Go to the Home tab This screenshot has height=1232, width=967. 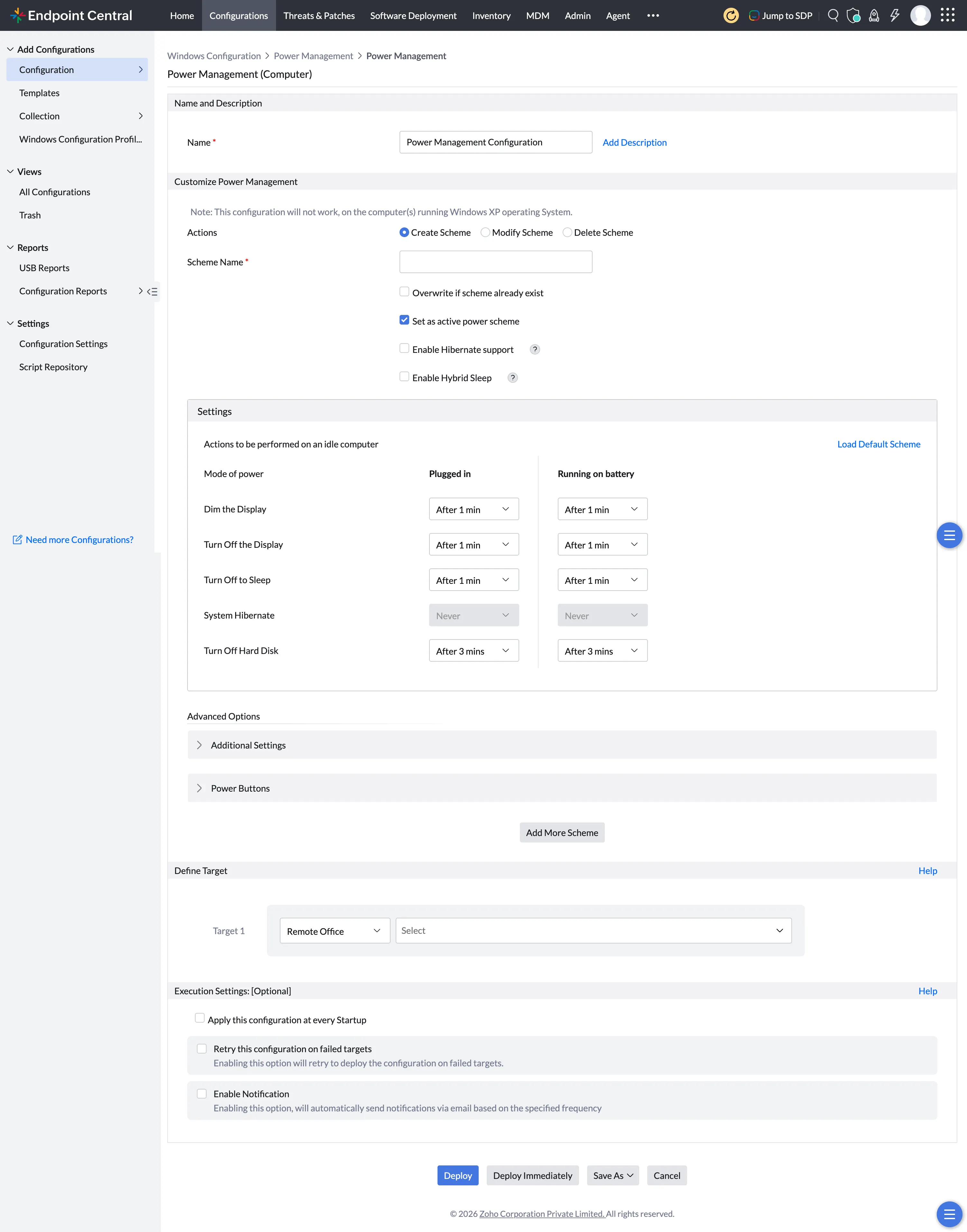[182, 15]
